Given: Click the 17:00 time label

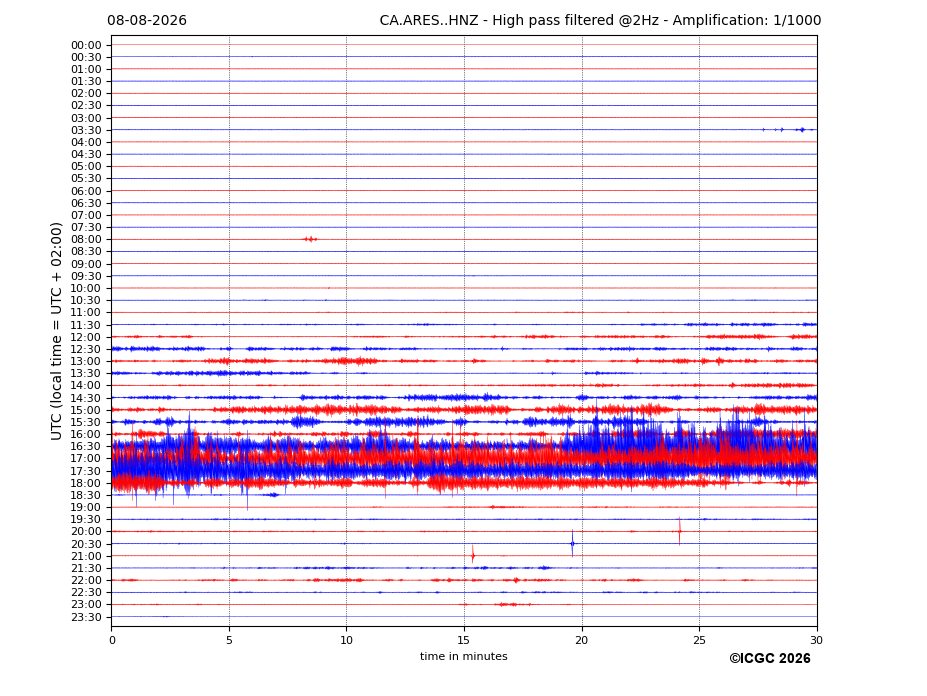Looking at the screenshot, I should tap(86, 458).
